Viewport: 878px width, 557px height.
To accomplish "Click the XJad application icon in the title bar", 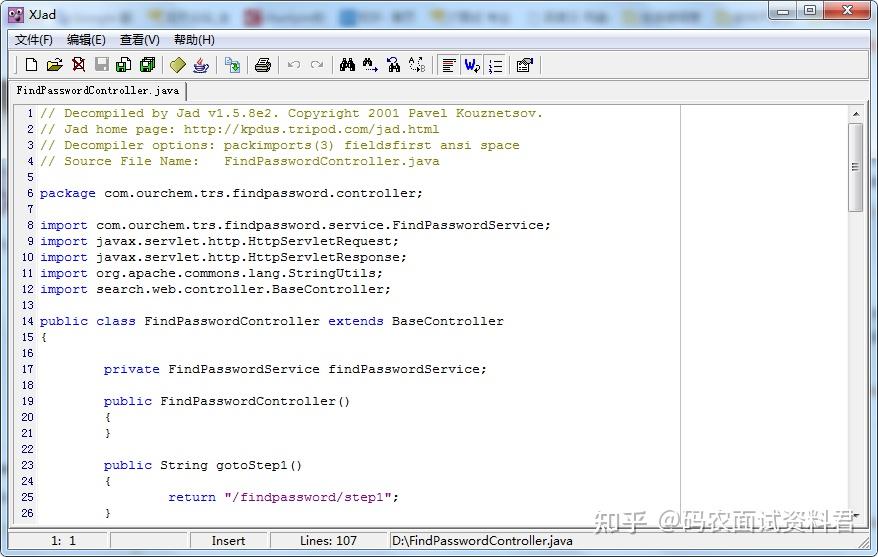I will pos(16,15).
